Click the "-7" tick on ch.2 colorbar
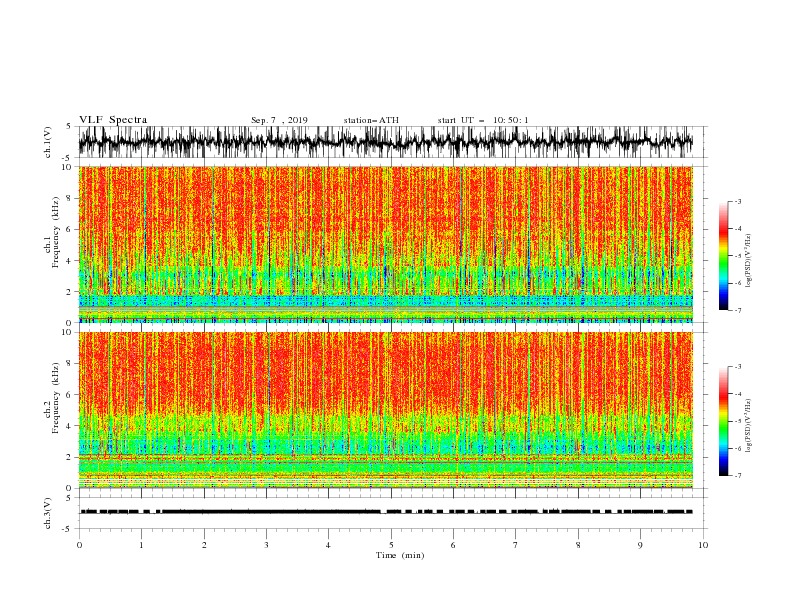This screenshot has height=612, width=792. [738, 476]
